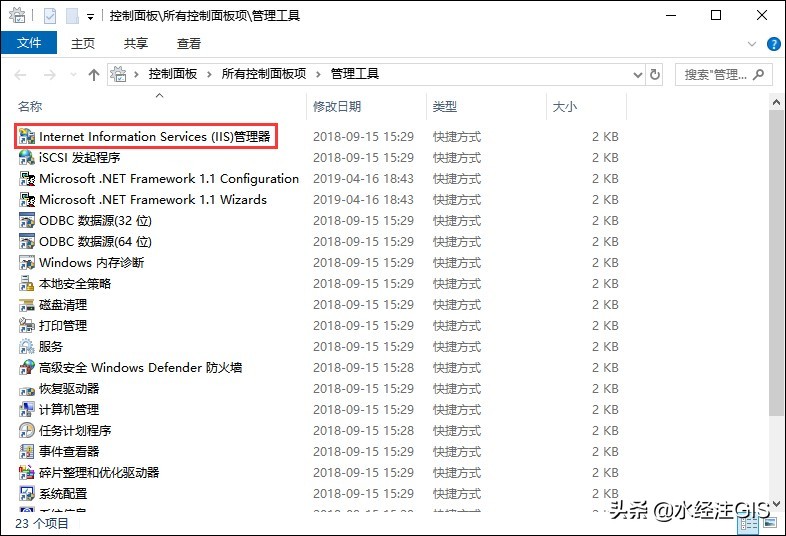Open the 文件 menu tab

(29, 43)
